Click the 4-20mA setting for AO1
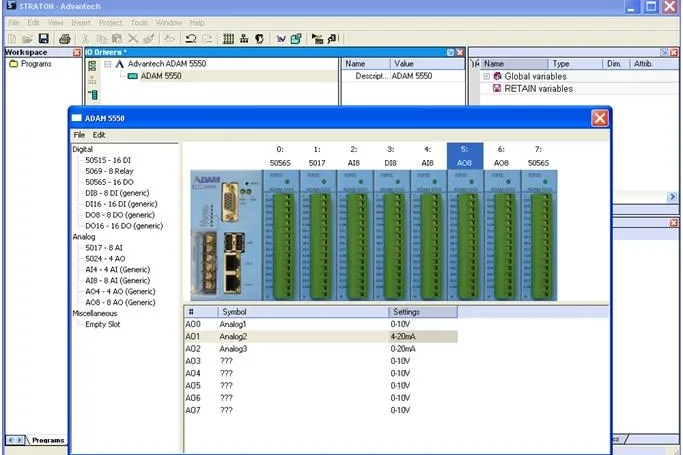 (423, 337)
